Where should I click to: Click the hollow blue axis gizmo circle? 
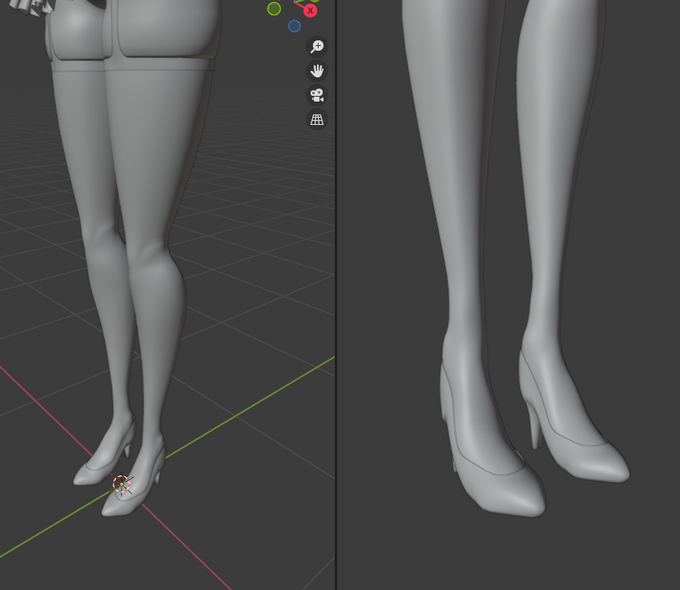(294, 26)
